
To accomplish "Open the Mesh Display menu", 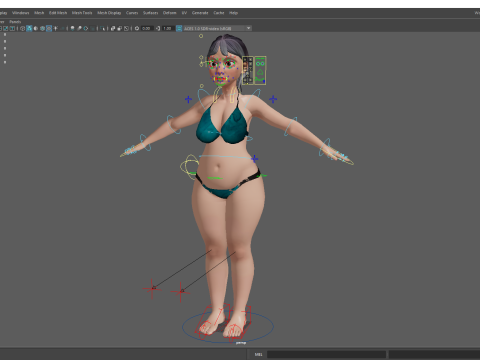I will pos(109,13).
